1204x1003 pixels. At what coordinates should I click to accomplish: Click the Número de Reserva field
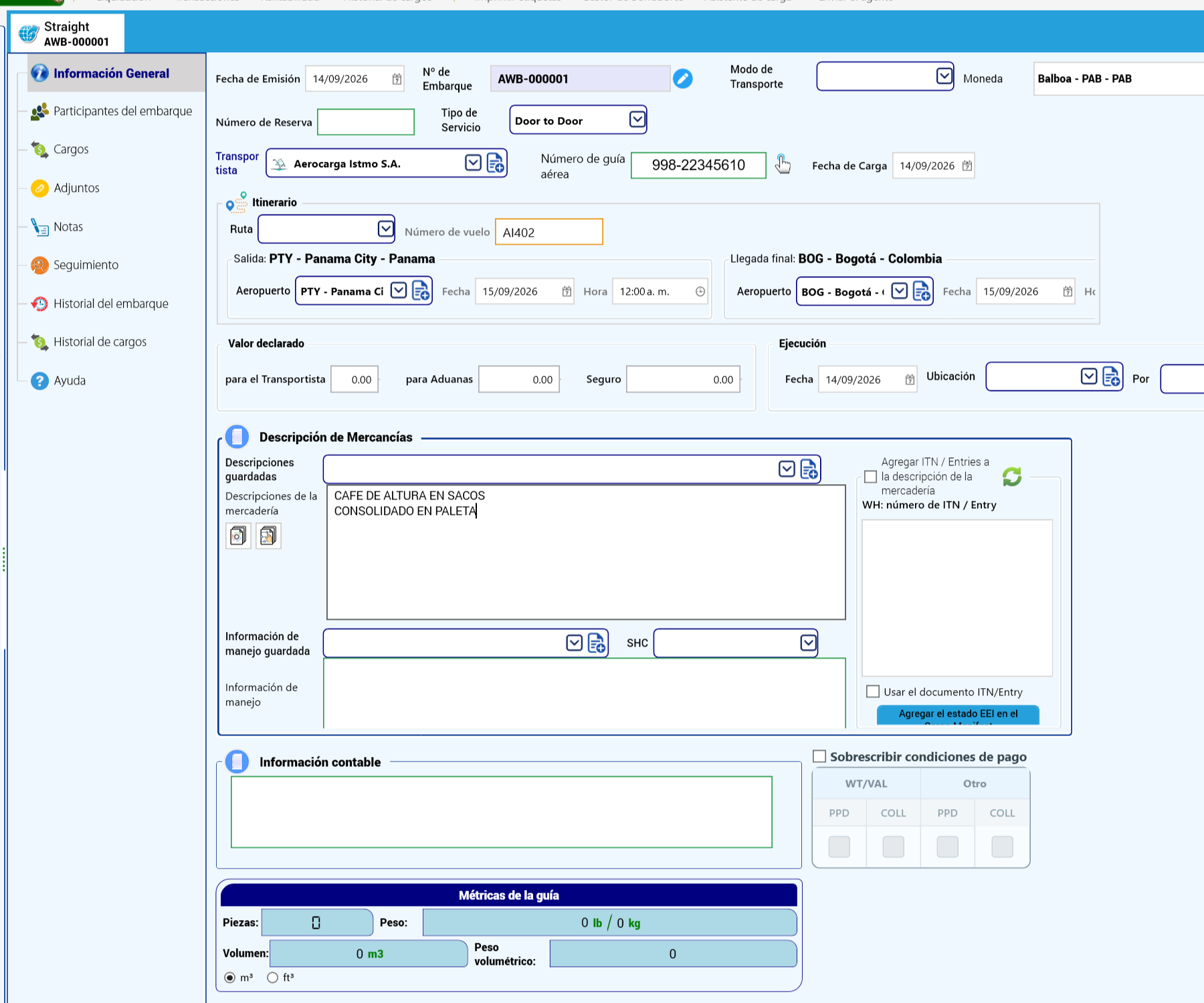[366, 122]
